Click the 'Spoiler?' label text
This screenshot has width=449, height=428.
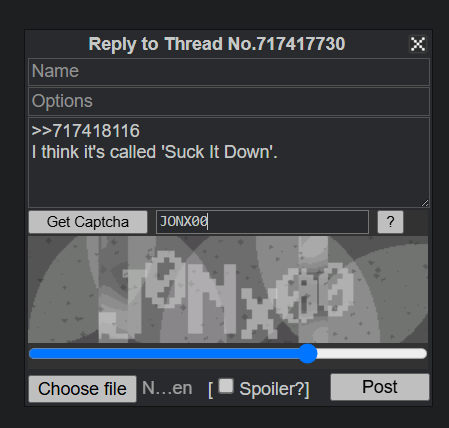click(x=272, y=389)
